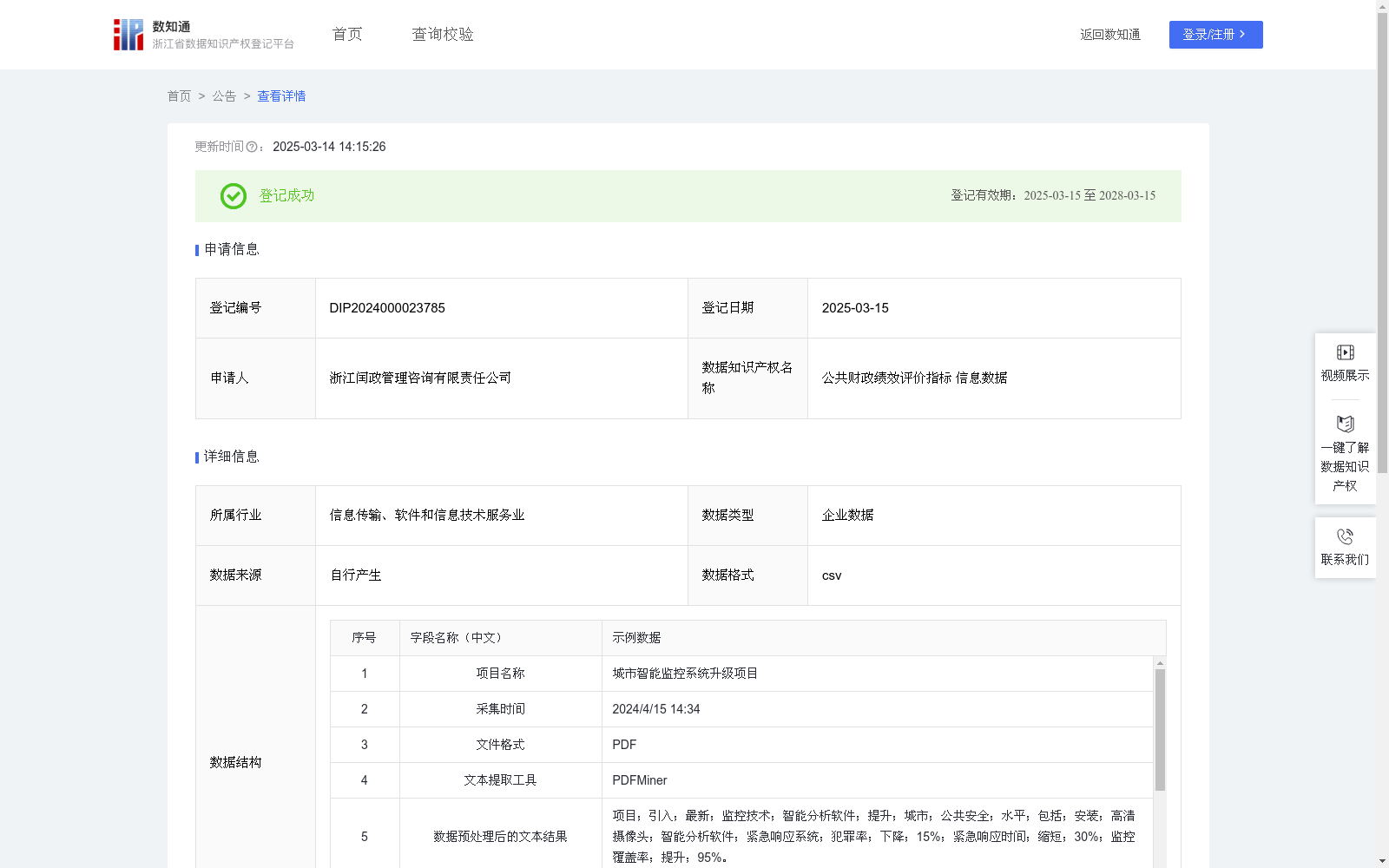Image resolution: width=1389 pixels, height=868 pixels.
Task: Click the inner table scrollbar thumb
Action: point(1160,730)
